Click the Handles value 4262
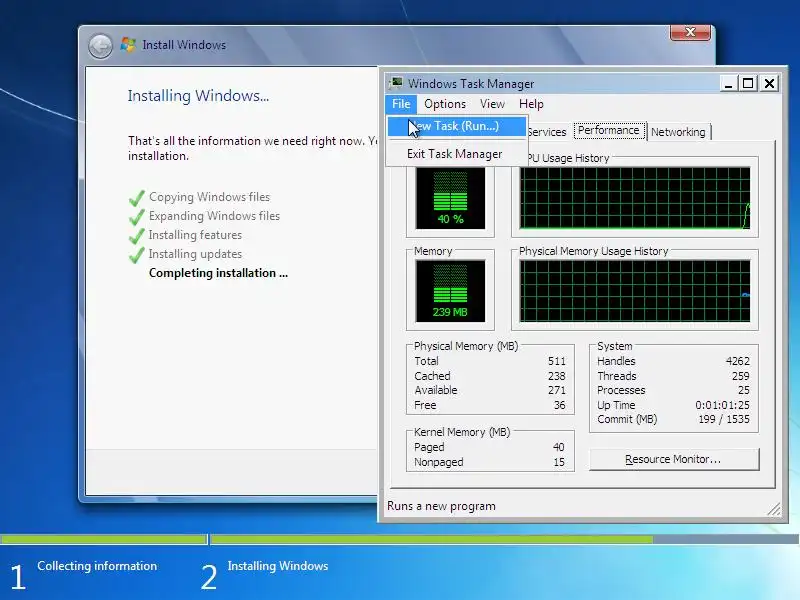This screenshot has width=800, height=600. pos(738,361)
